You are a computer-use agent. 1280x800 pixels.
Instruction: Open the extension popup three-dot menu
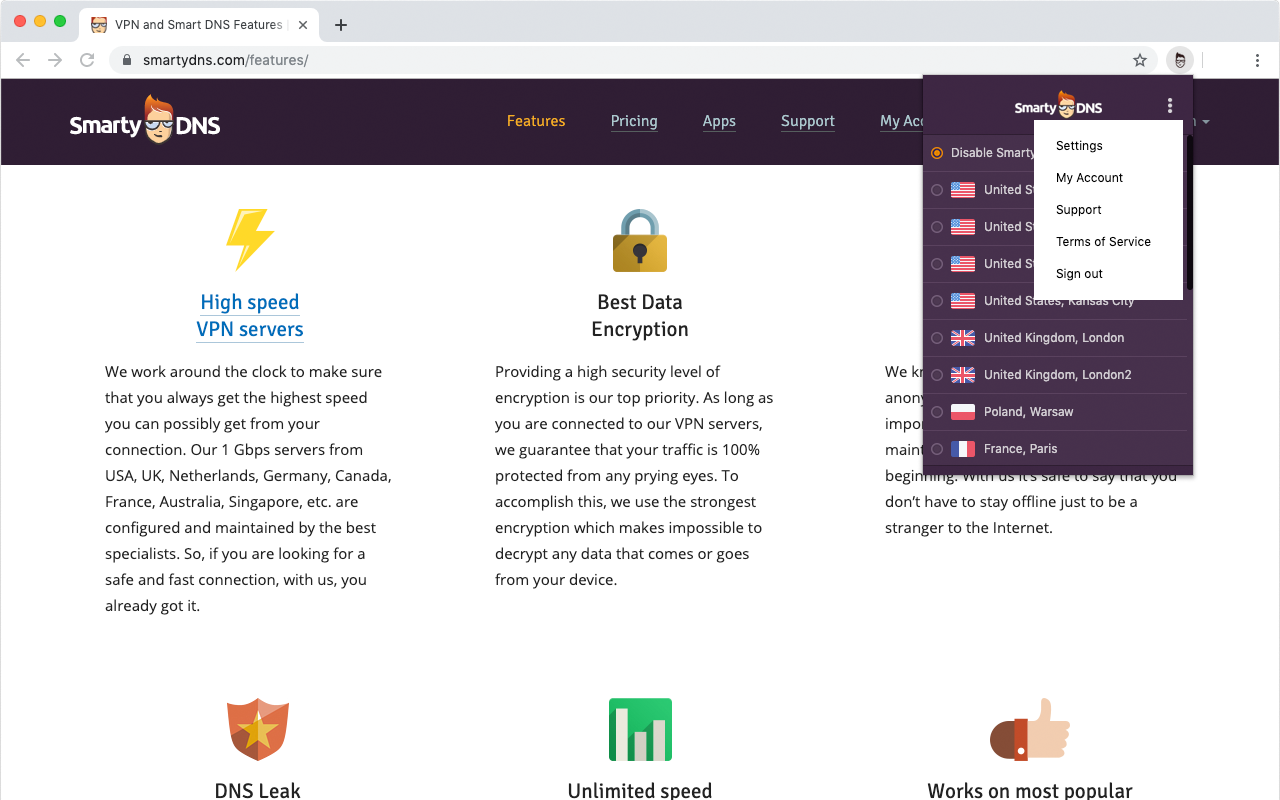click(1170, 104)
